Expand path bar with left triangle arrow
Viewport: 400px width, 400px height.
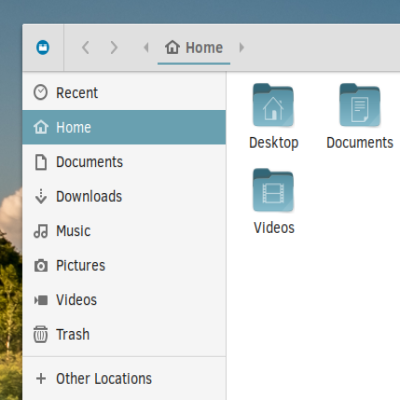pos(146,47)
